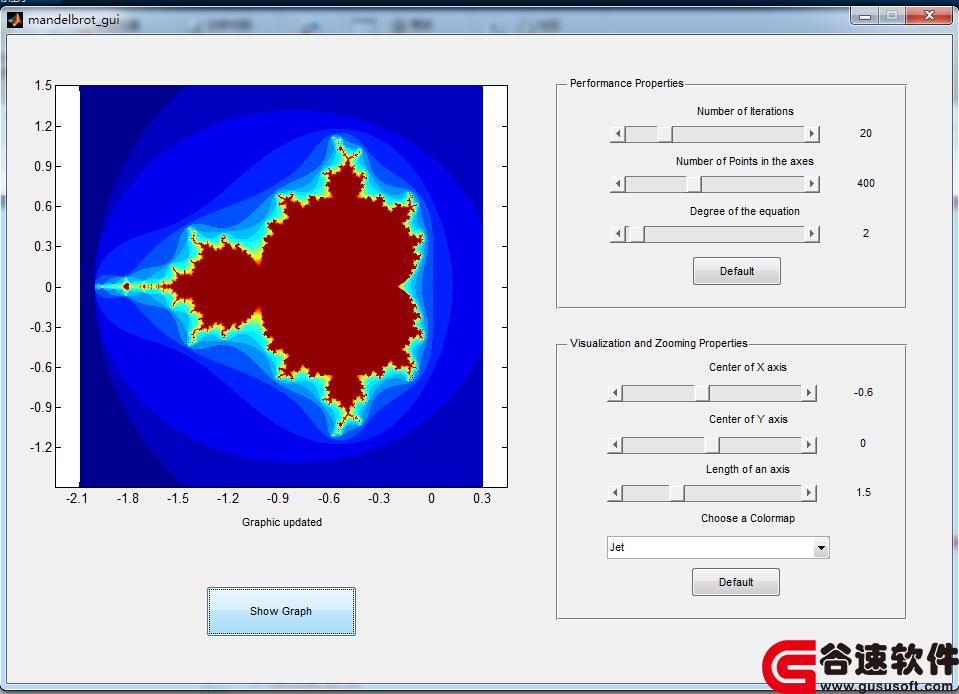Click the 'Graphic updated' status text
The height and width of the screenshot is (694, 959).
pos(282,522)
